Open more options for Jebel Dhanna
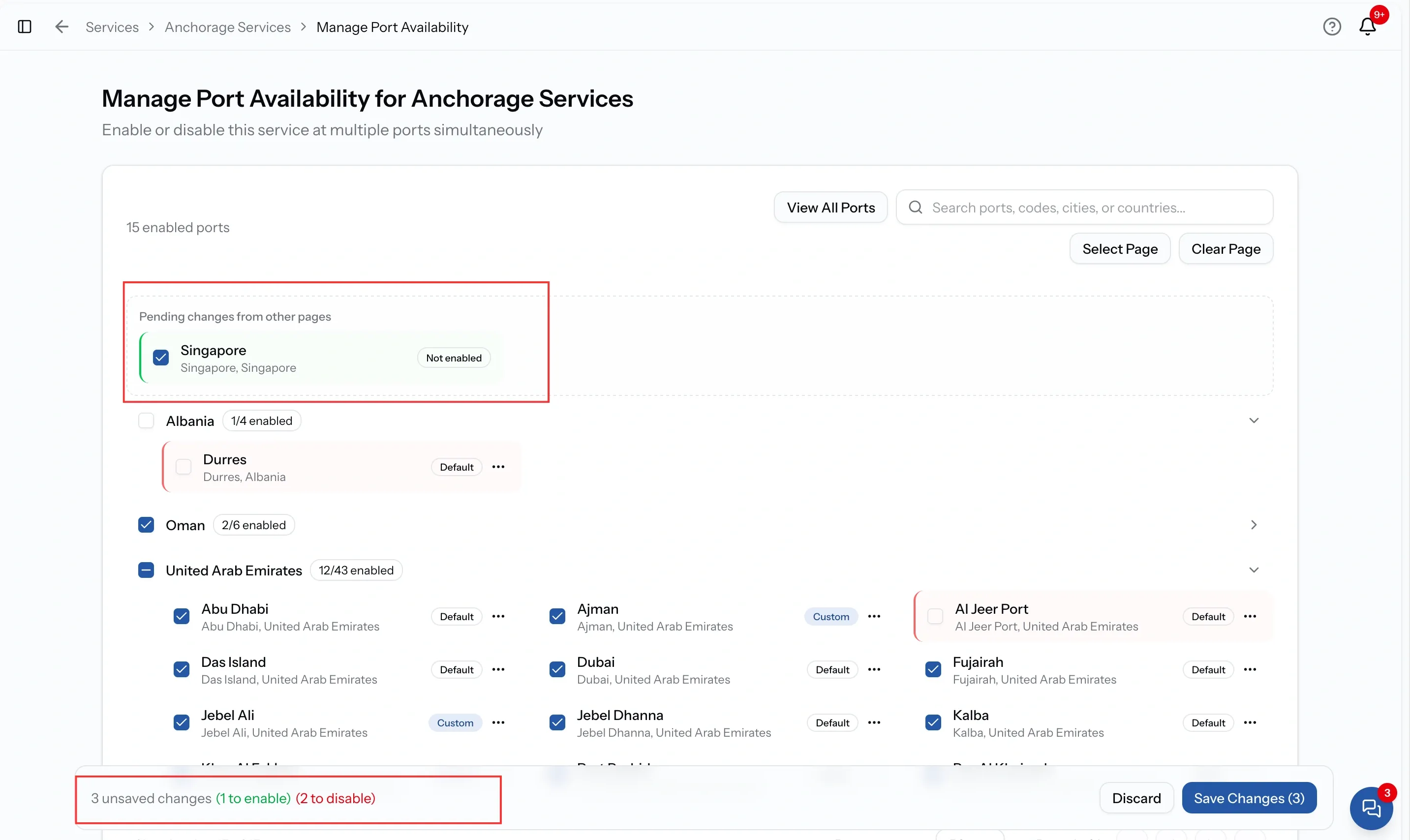 click(874, 723)
